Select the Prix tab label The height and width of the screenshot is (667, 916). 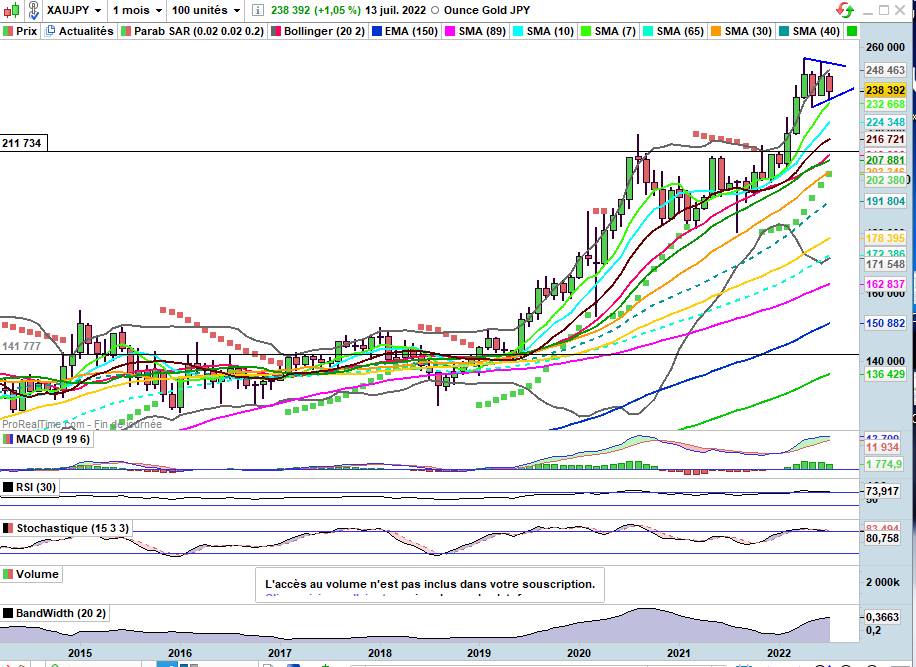(x=26, y=31)
